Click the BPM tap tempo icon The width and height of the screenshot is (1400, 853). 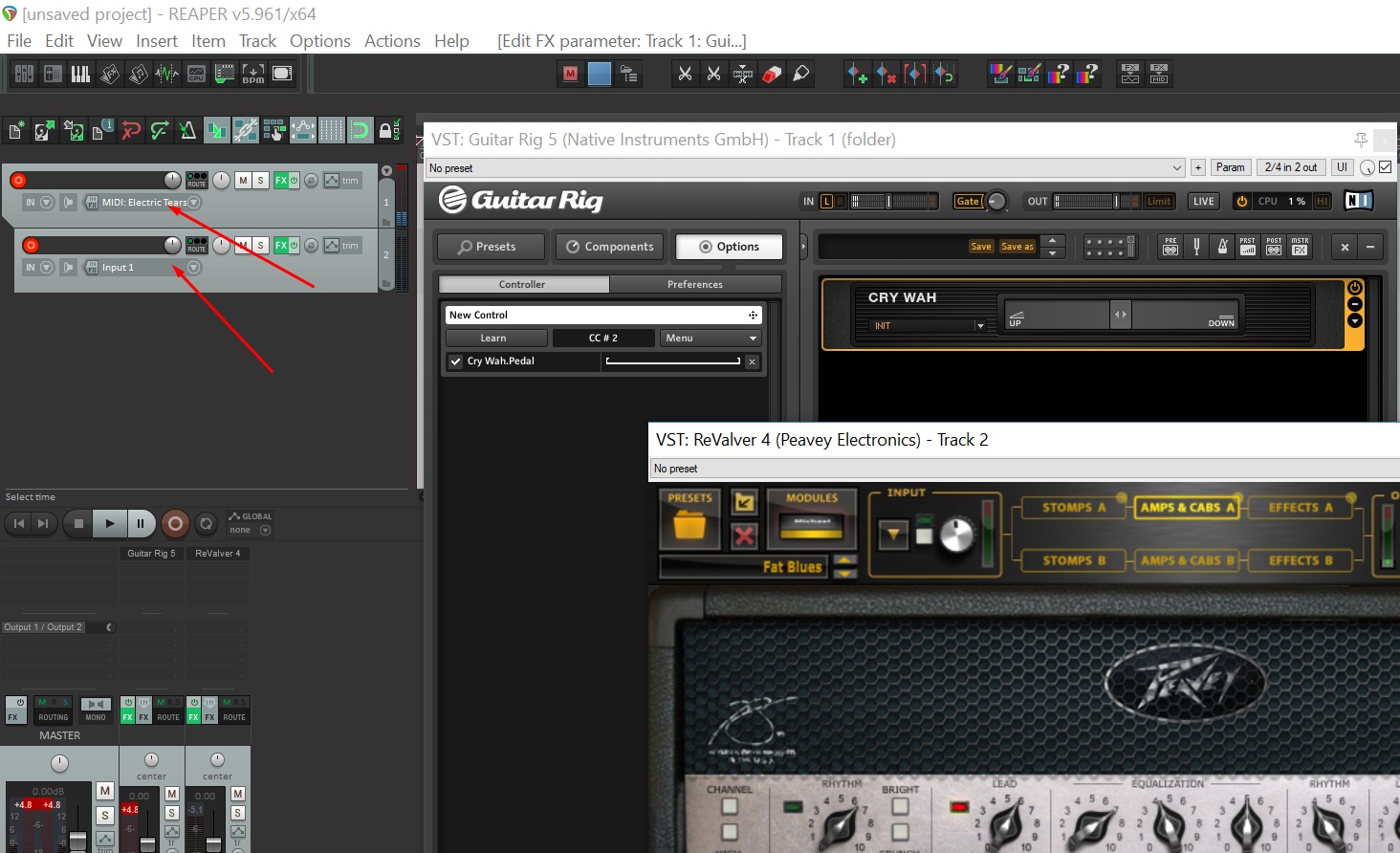tap(253, 74)
